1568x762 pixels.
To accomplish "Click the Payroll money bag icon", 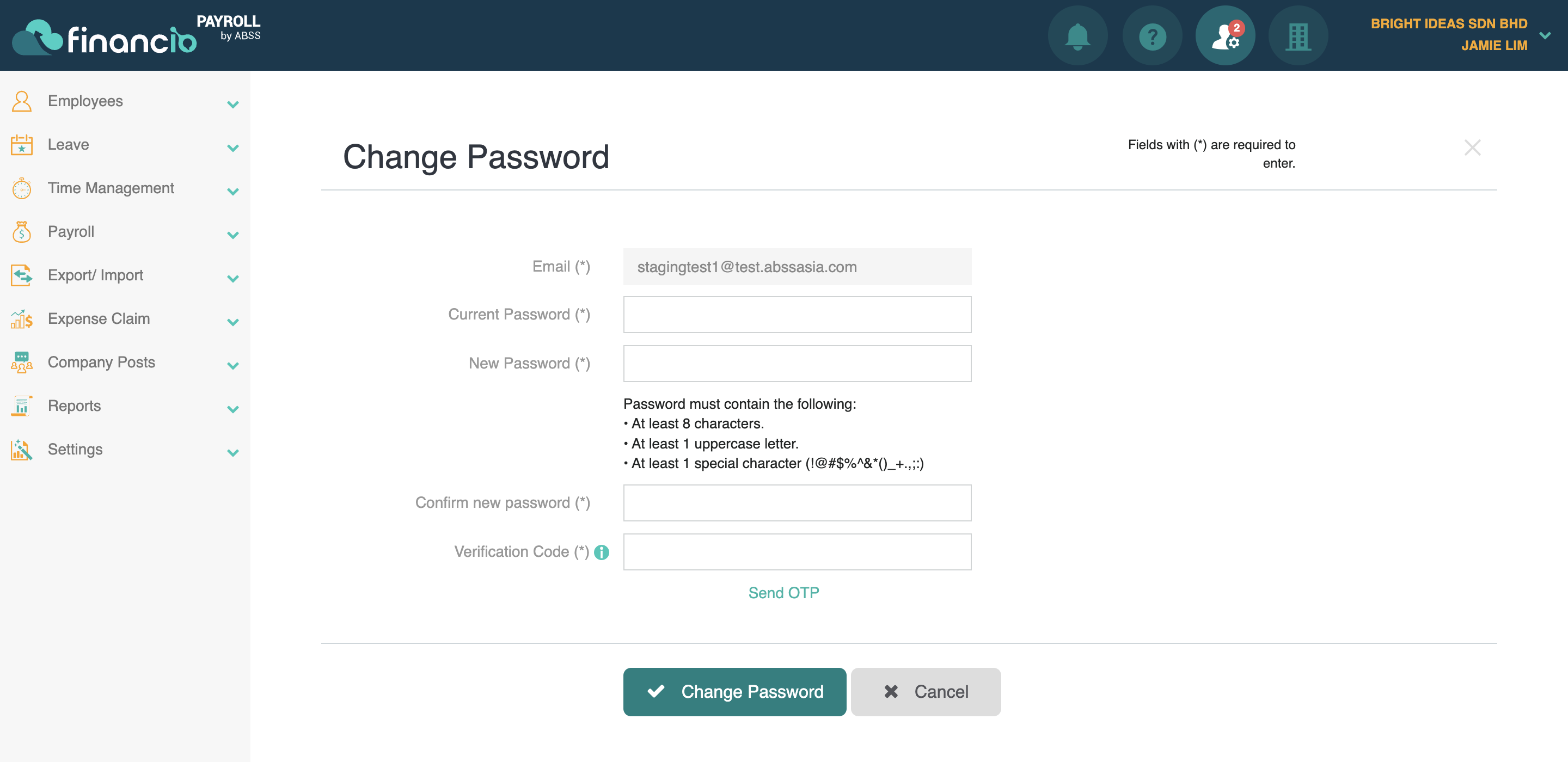I will tap(21, 232).
